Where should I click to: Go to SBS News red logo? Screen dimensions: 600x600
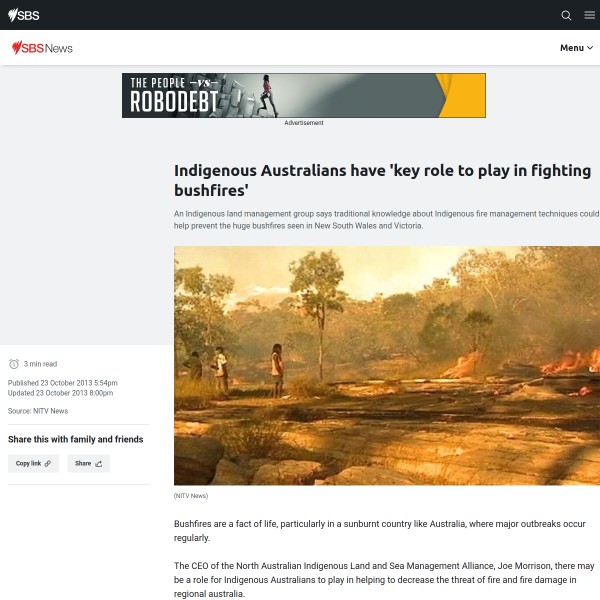coord(42,48)
